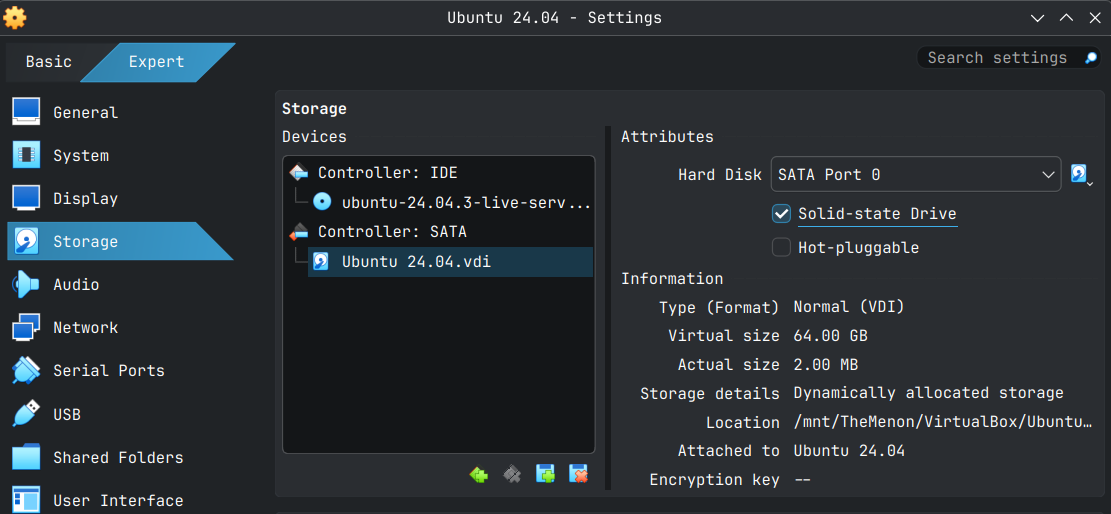Screen dimensions: 1111x514
Task: Select Controller: SATA in the device tree
Action: [392, 232]
